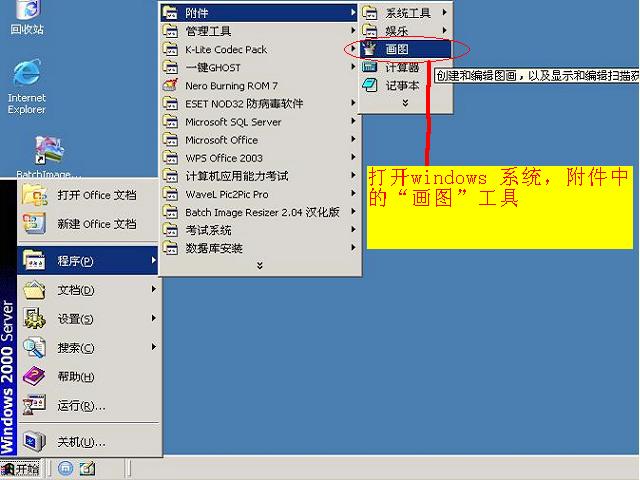Click the 记事本 notepad icon
This screenshot has height=480, width=640.
click(x=369, y=85)
